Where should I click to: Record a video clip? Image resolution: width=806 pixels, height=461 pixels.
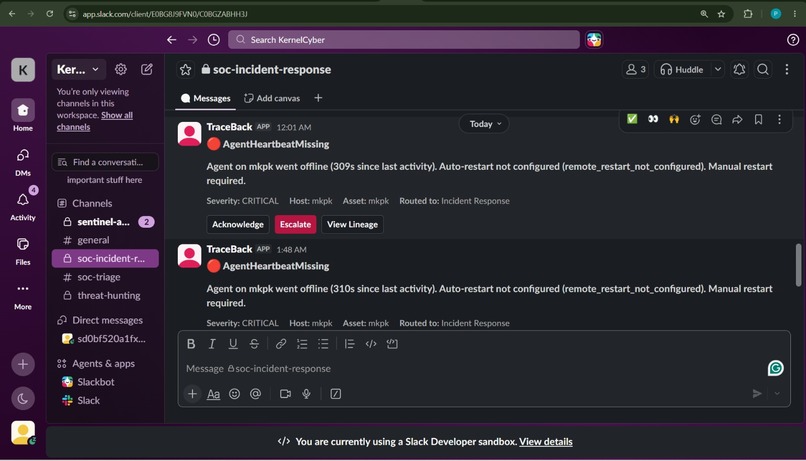285,394
